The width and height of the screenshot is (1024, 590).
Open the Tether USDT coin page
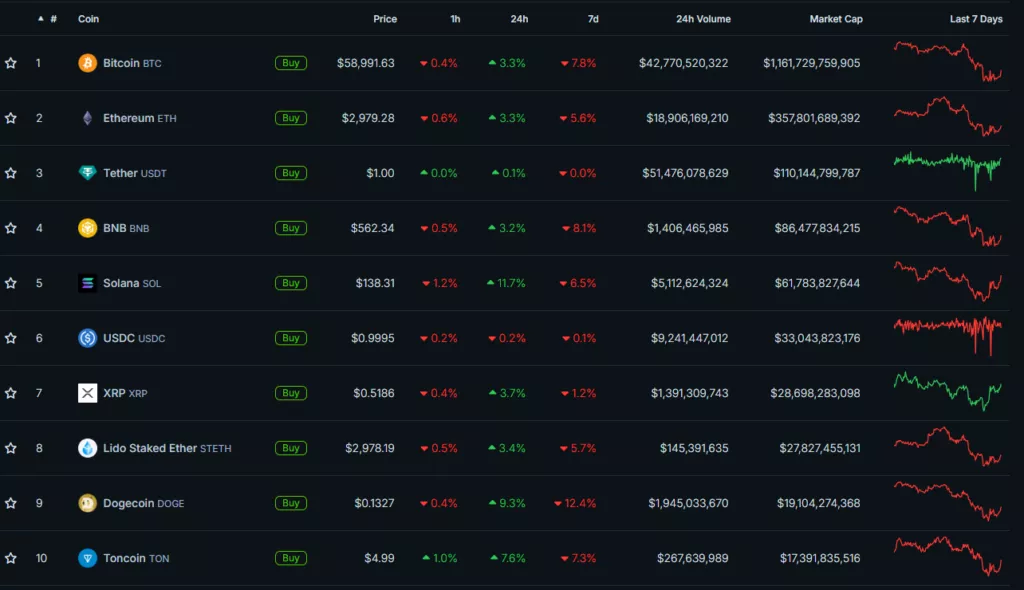[x=135, y=172]
